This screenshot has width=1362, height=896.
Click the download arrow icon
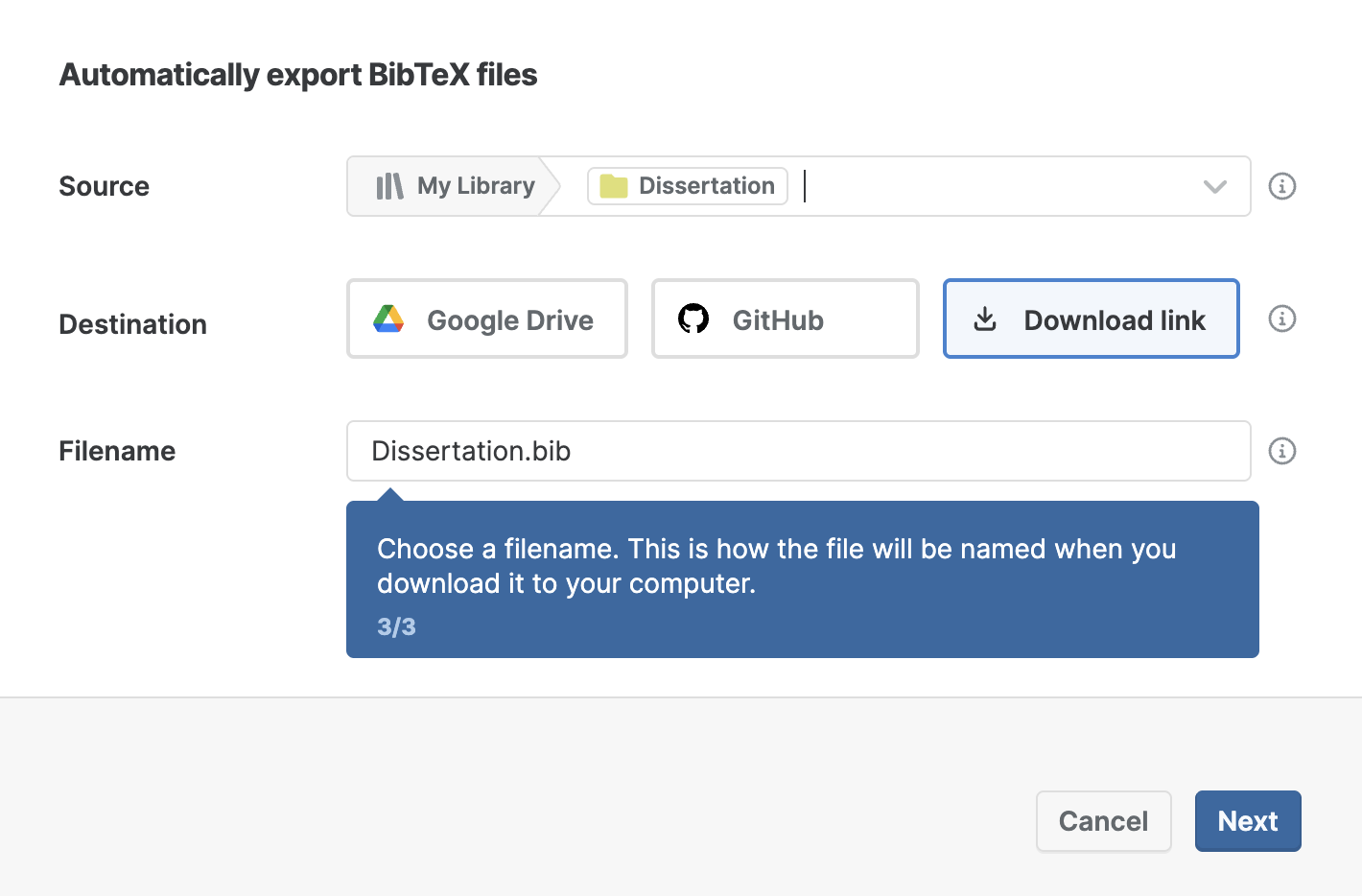[x=985, y=319]
